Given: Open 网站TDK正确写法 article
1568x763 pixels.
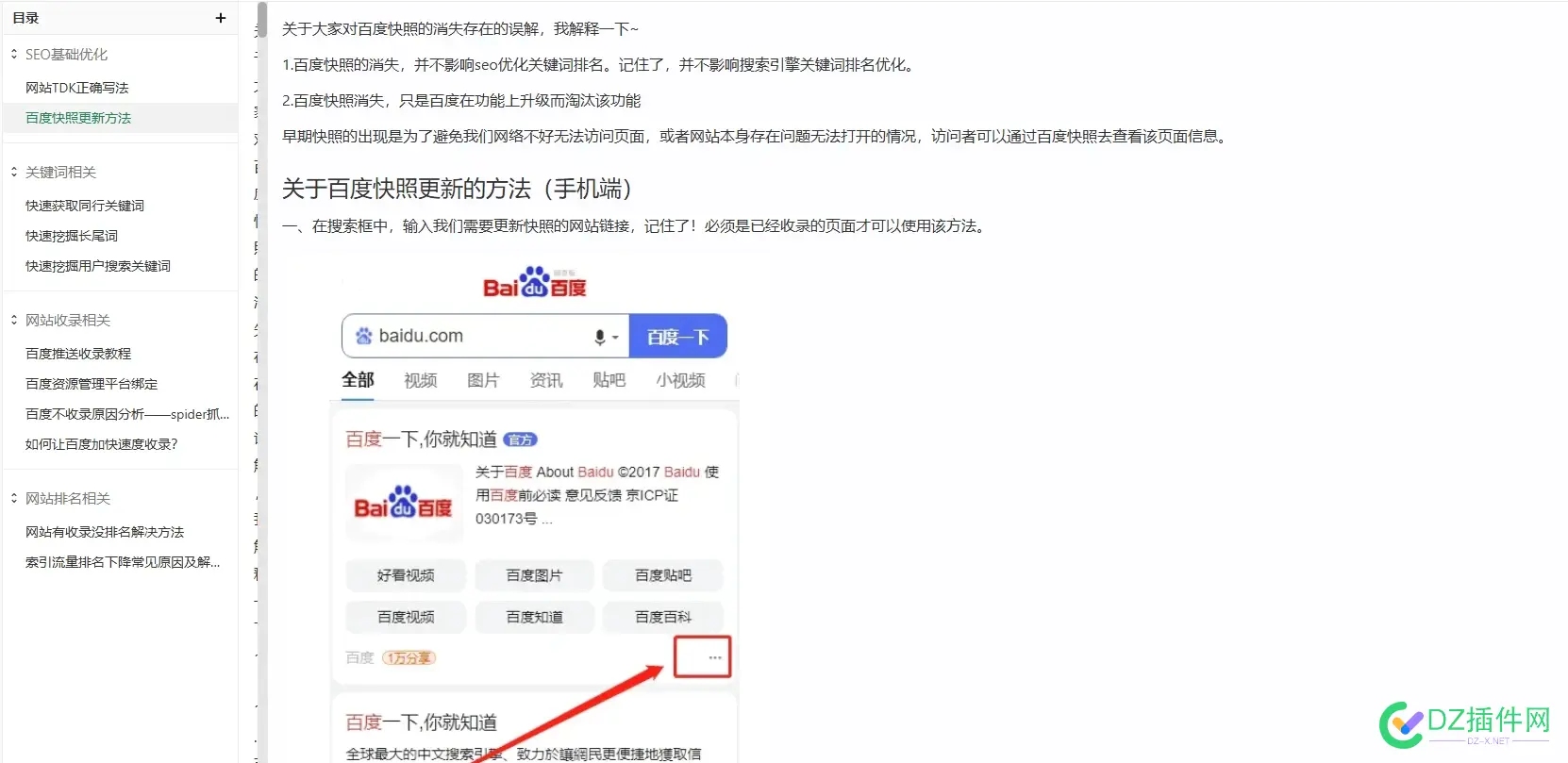Looking at the screenshot, I should coord(77,88).
